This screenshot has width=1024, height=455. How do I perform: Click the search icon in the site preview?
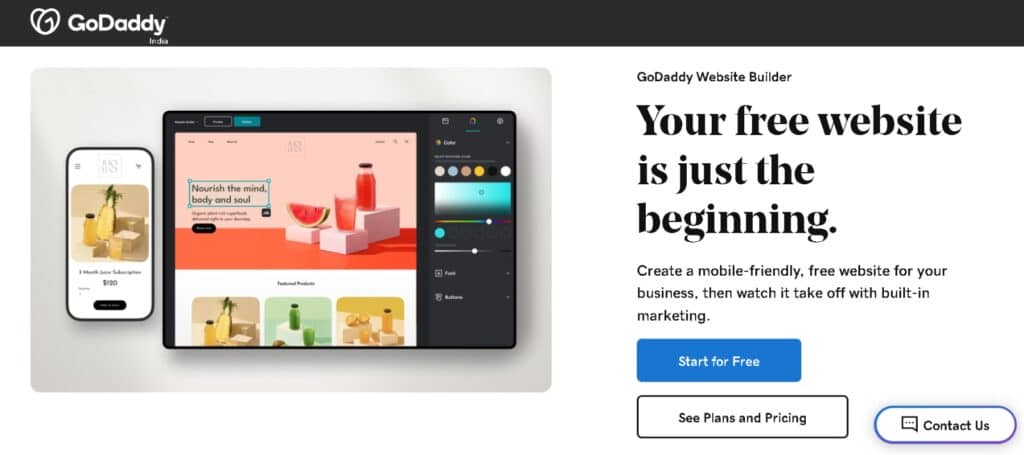coord(395,142)
